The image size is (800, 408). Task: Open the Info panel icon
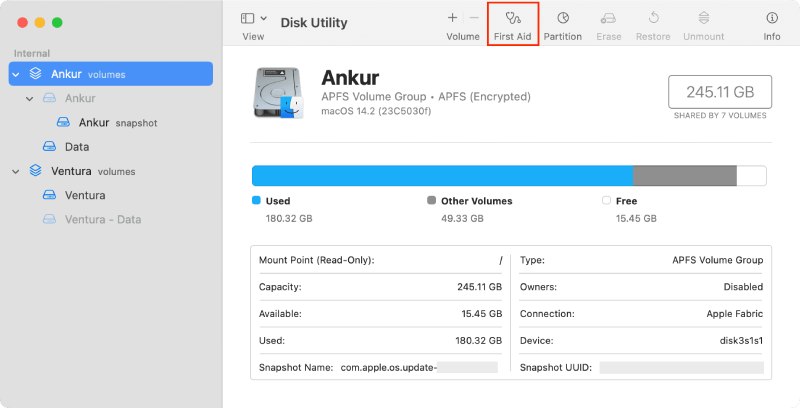(x=772, y=18)
